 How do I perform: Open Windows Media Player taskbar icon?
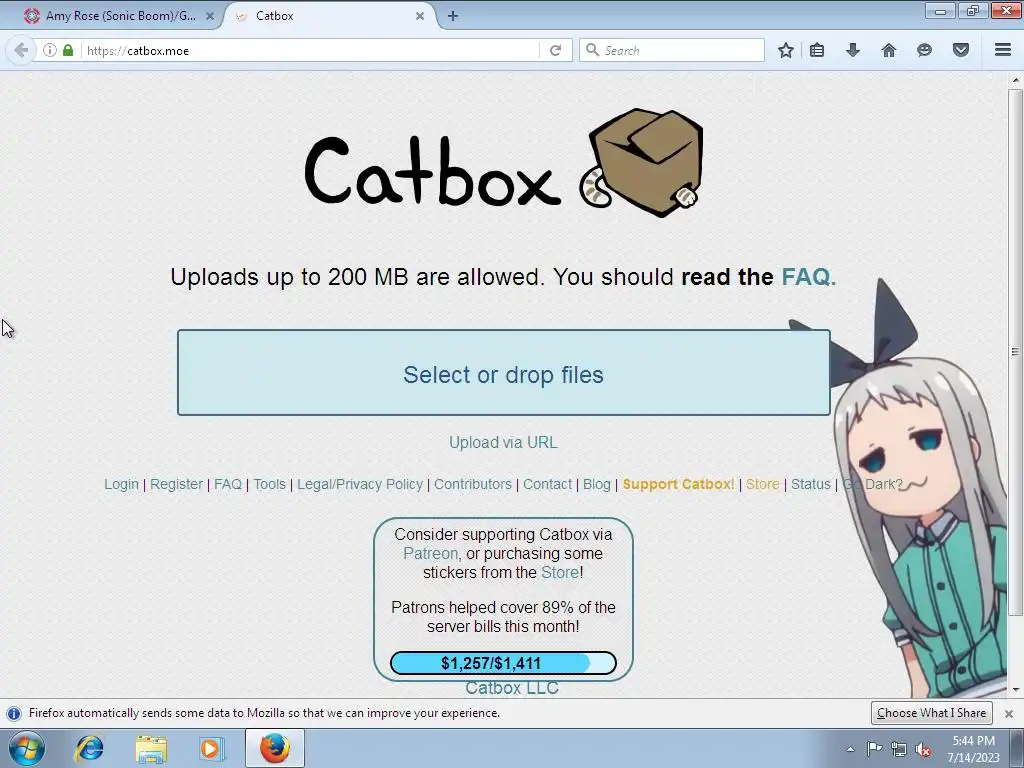tap(212, 748)
